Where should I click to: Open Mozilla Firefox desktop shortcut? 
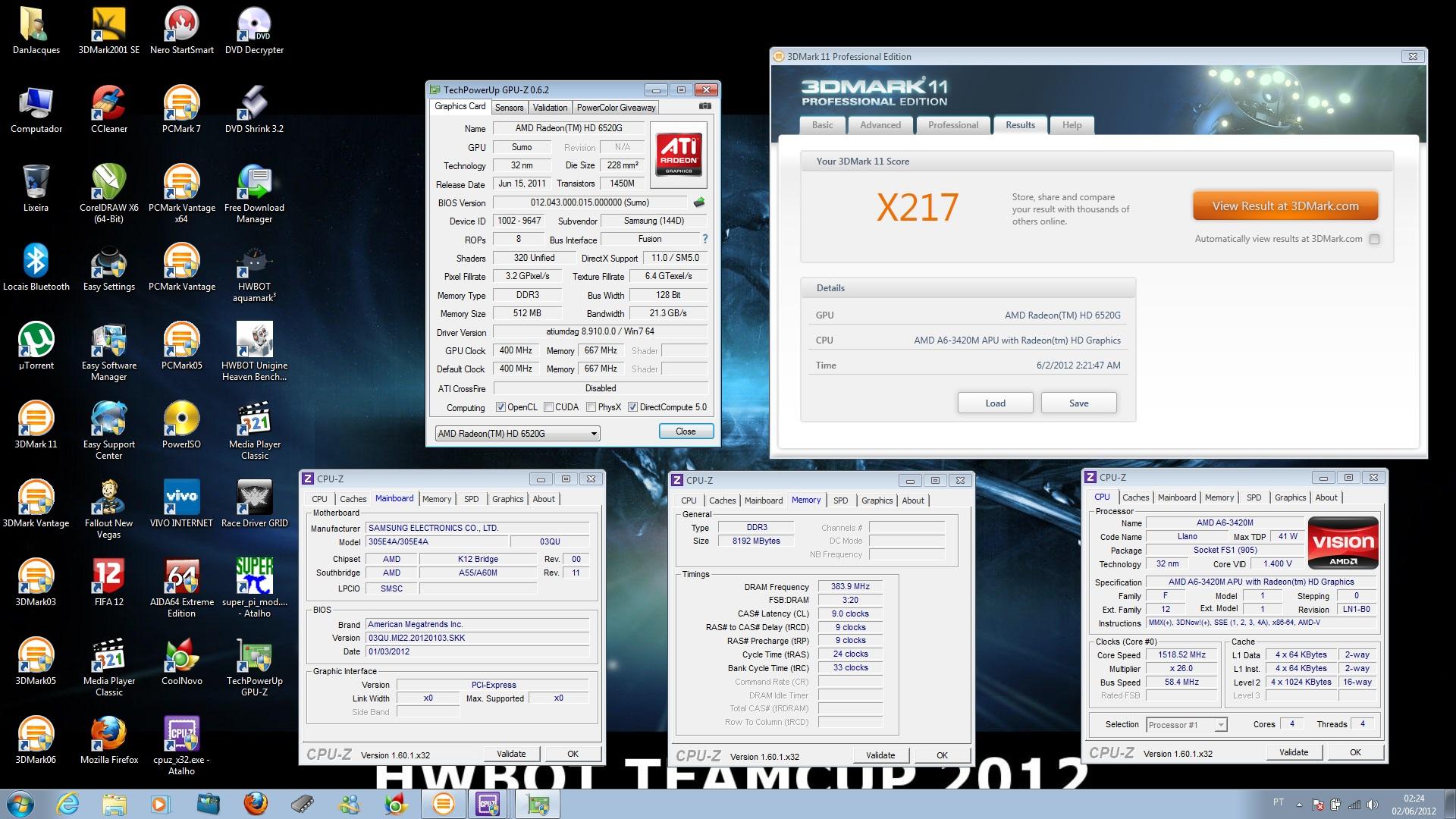click(x=108, y=740)
